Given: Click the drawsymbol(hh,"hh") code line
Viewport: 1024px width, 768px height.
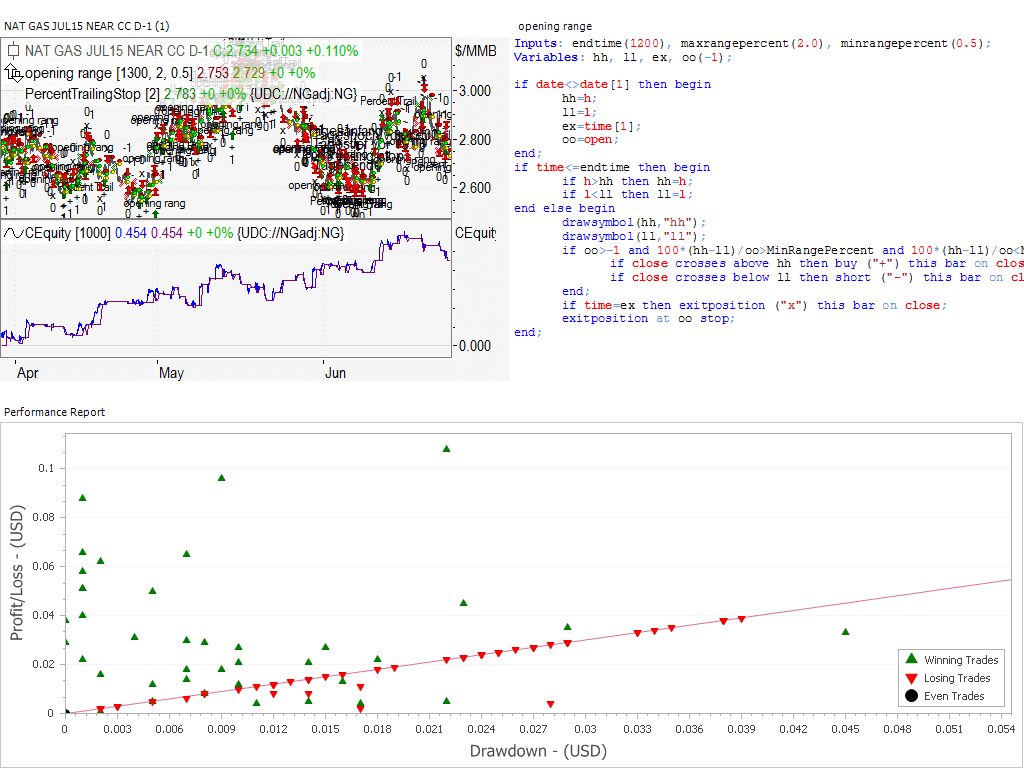Looking at the screenshot, I should pyautogui.click(x=634, y=223).
